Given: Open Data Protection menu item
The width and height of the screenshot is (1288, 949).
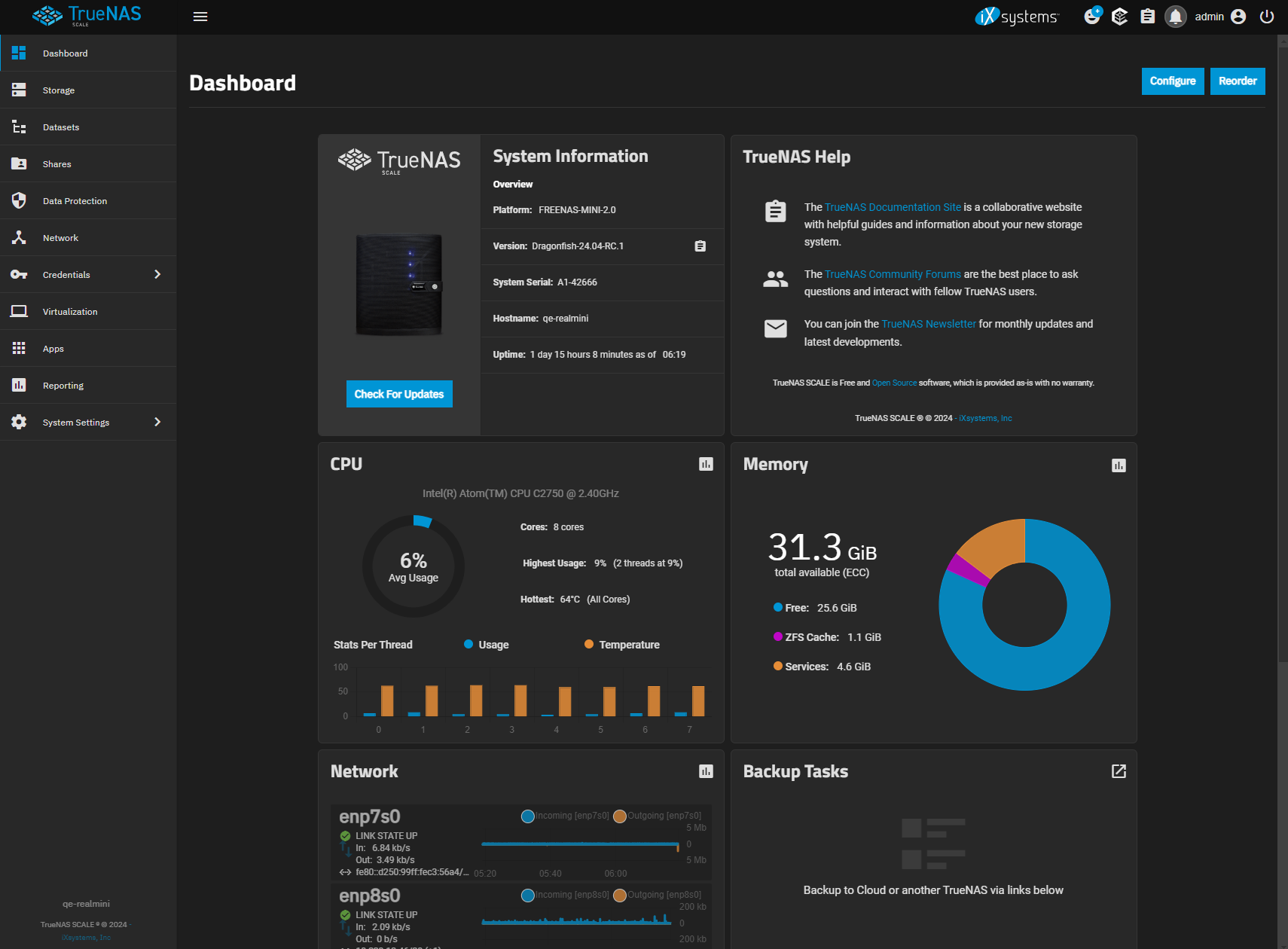Looking at the screenshot, I should coord(88,200).
